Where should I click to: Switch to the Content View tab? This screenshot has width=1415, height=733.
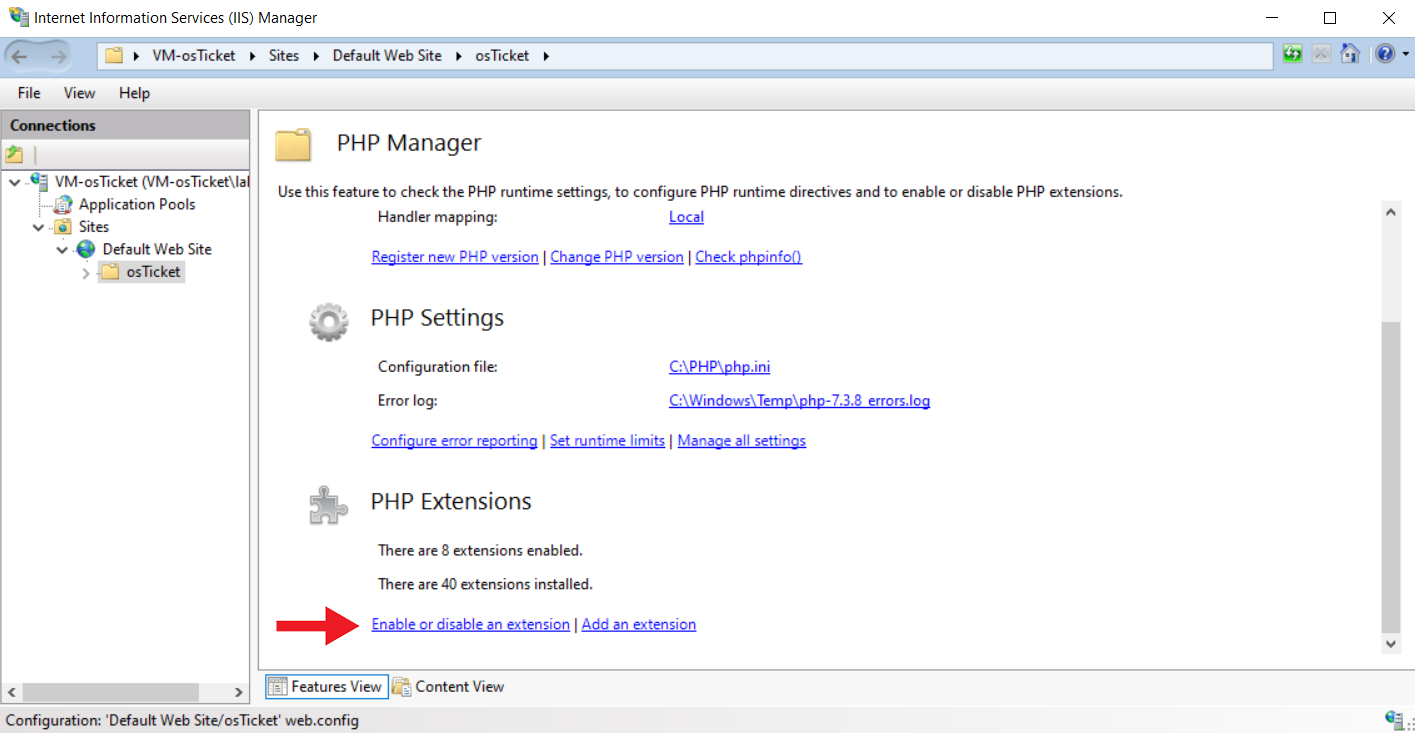click(x=449, y=687)
